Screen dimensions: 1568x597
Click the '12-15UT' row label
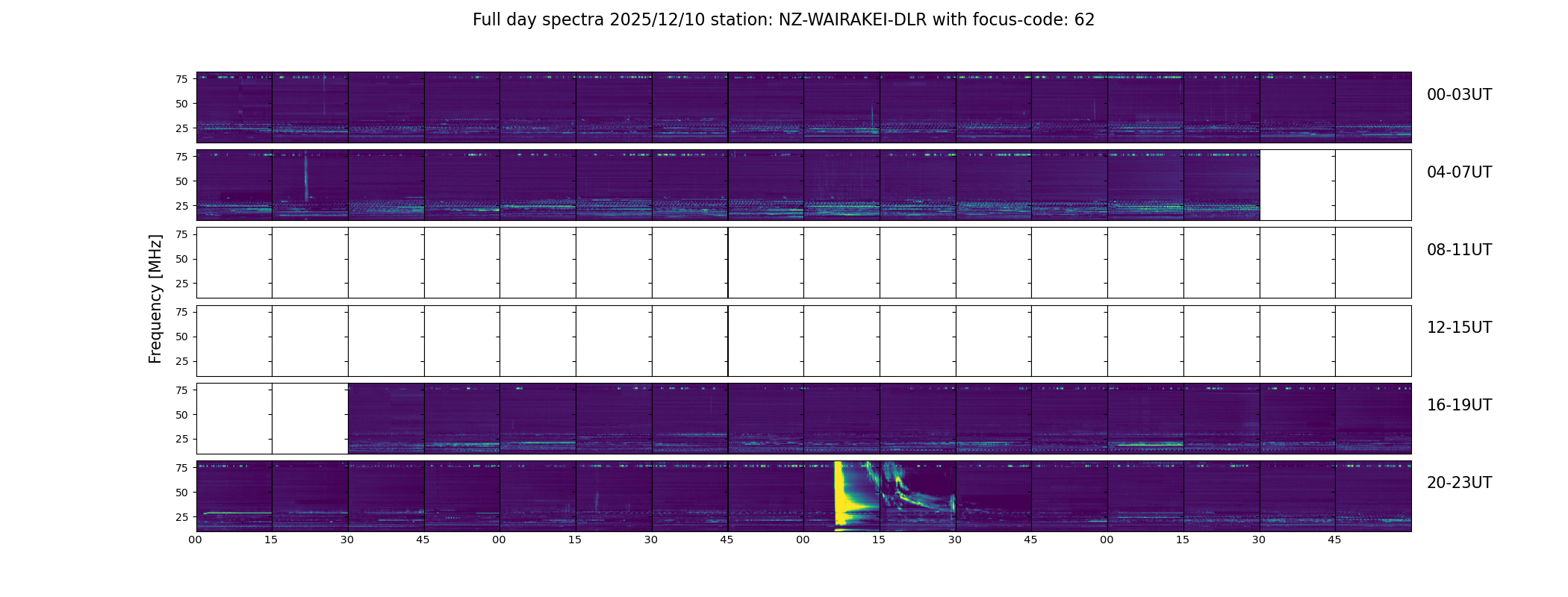[x=1459, y=328]
